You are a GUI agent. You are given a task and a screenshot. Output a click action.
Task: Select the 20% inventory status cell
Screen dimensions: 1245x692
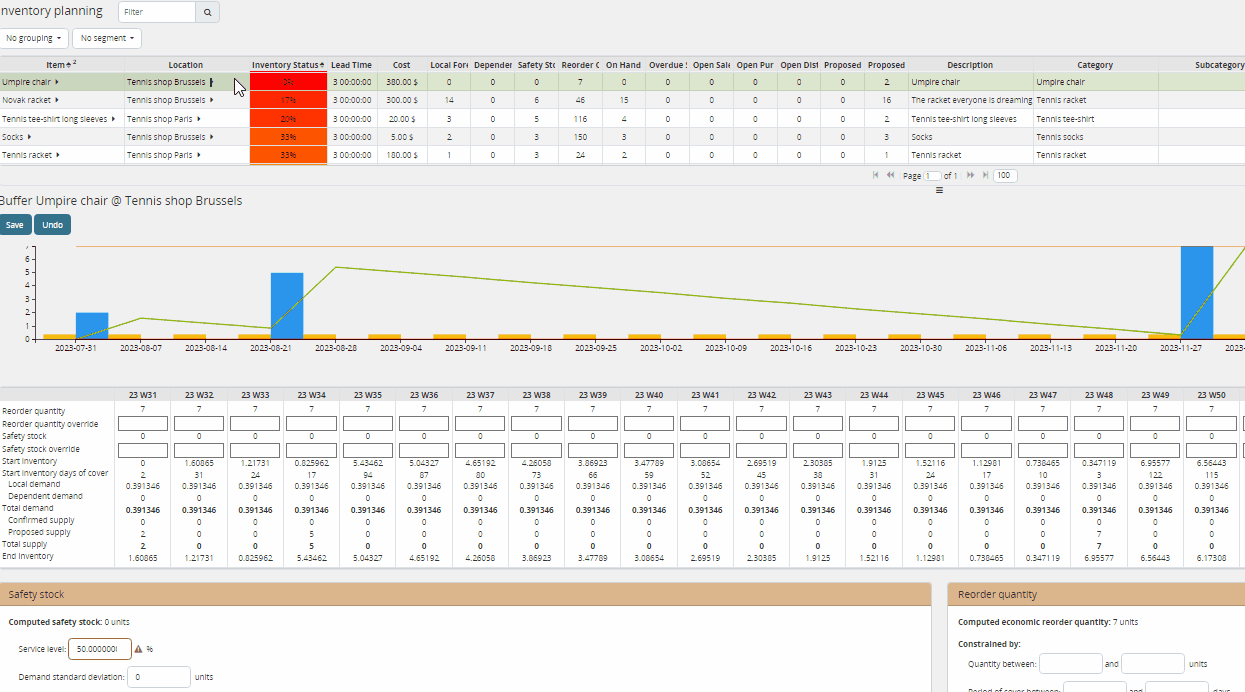click(x=288, y=118)
